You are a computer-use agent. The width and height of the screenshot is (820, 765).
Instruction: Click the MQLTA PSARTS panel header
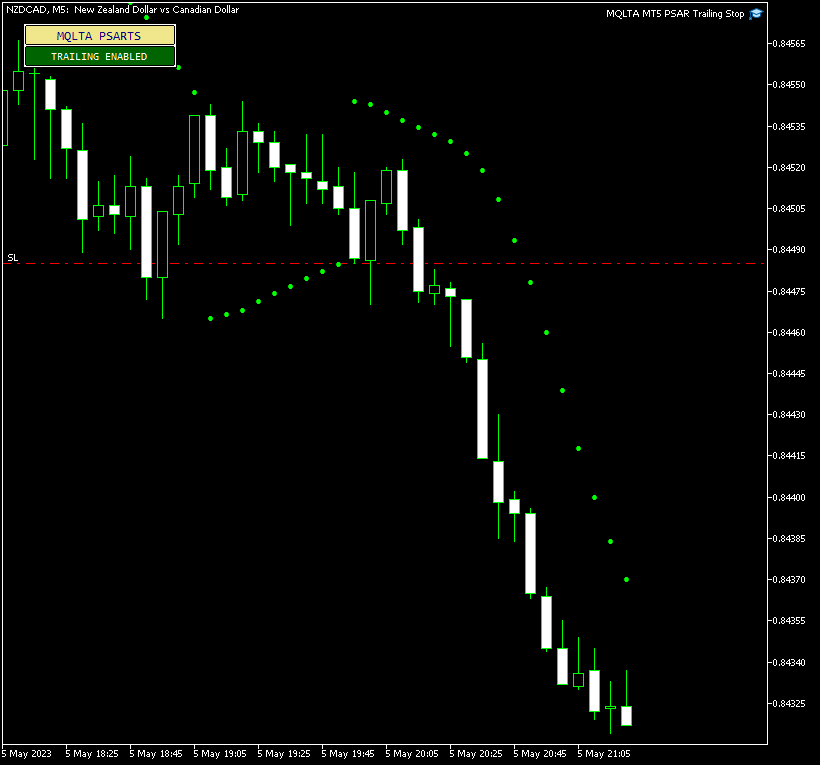100,35
